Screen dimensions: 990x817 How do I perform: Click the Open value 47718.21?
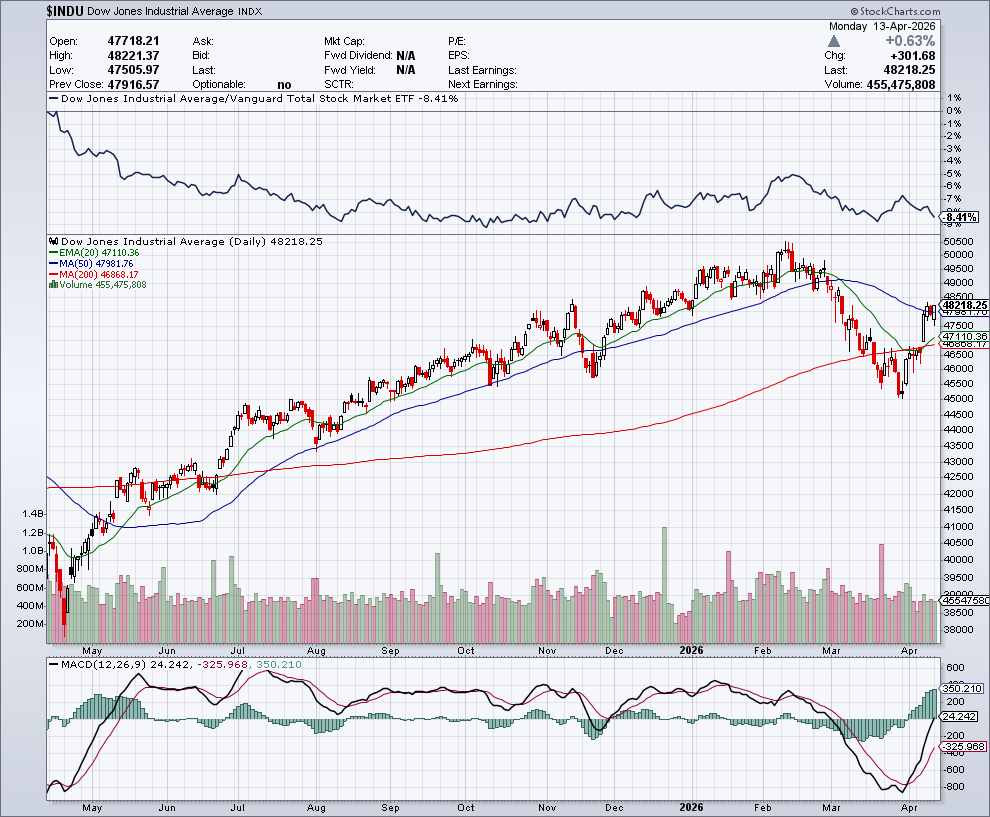133,41
